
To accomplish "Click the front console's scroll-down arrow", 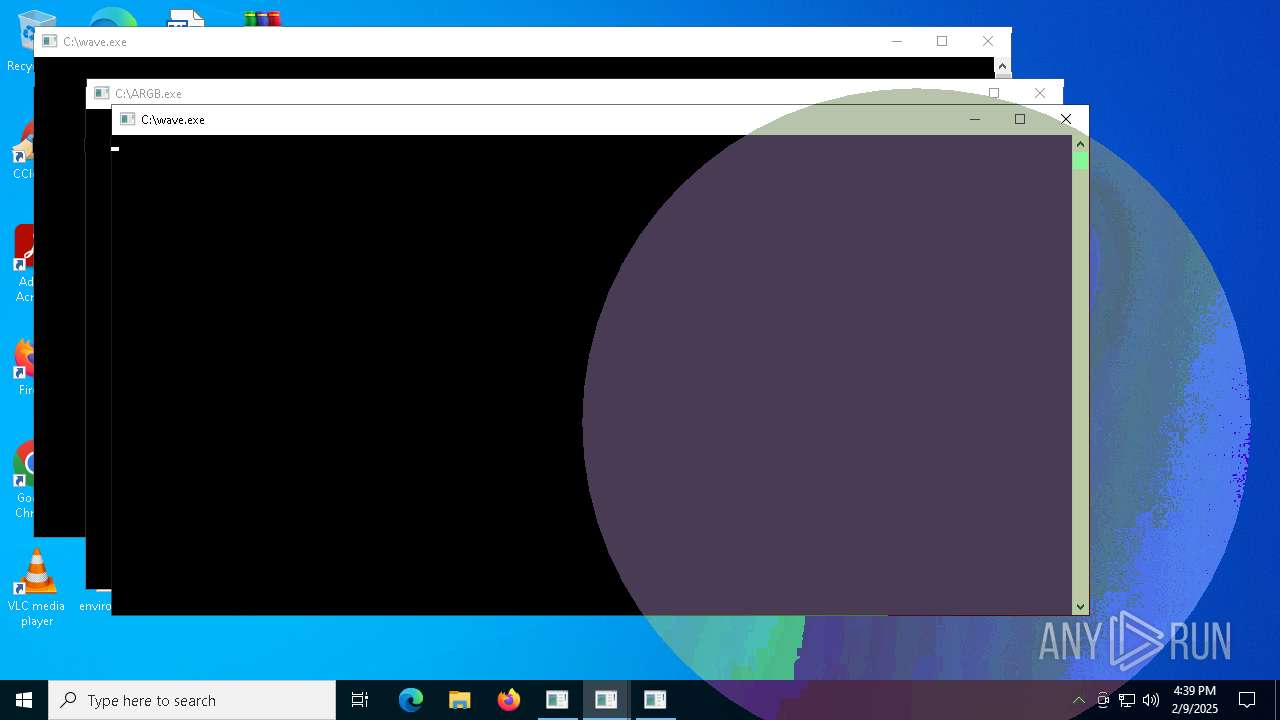I will pyautogui.click(x=1080, y=606).
